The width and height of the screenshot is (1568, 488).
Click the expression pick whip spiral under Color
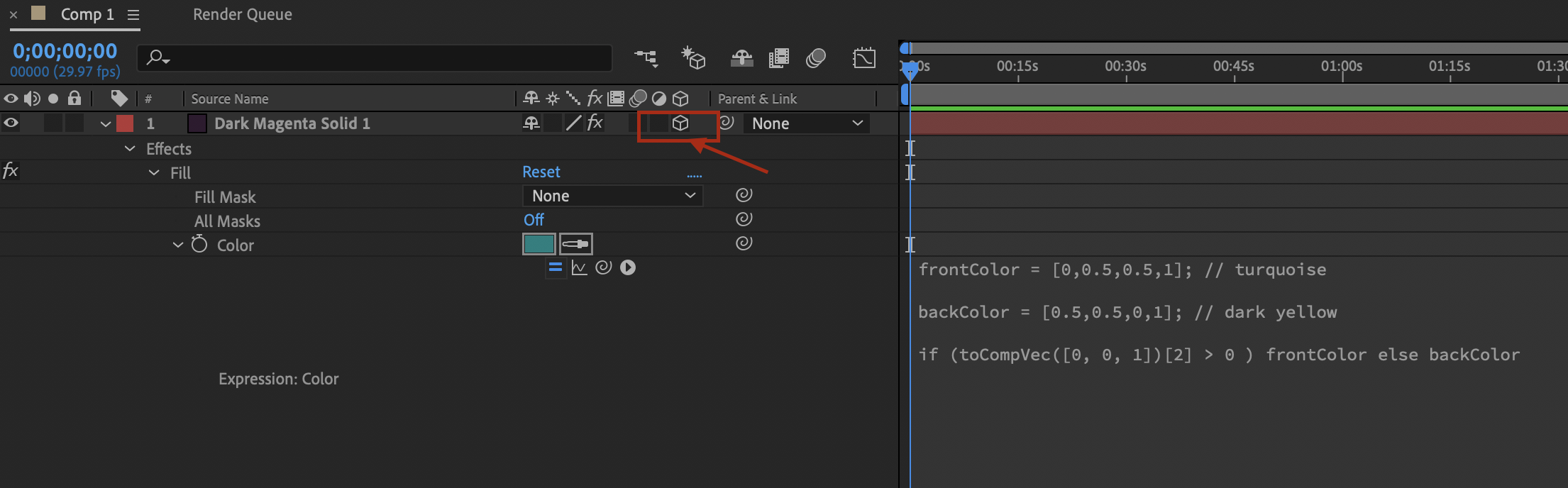(604, 267)
